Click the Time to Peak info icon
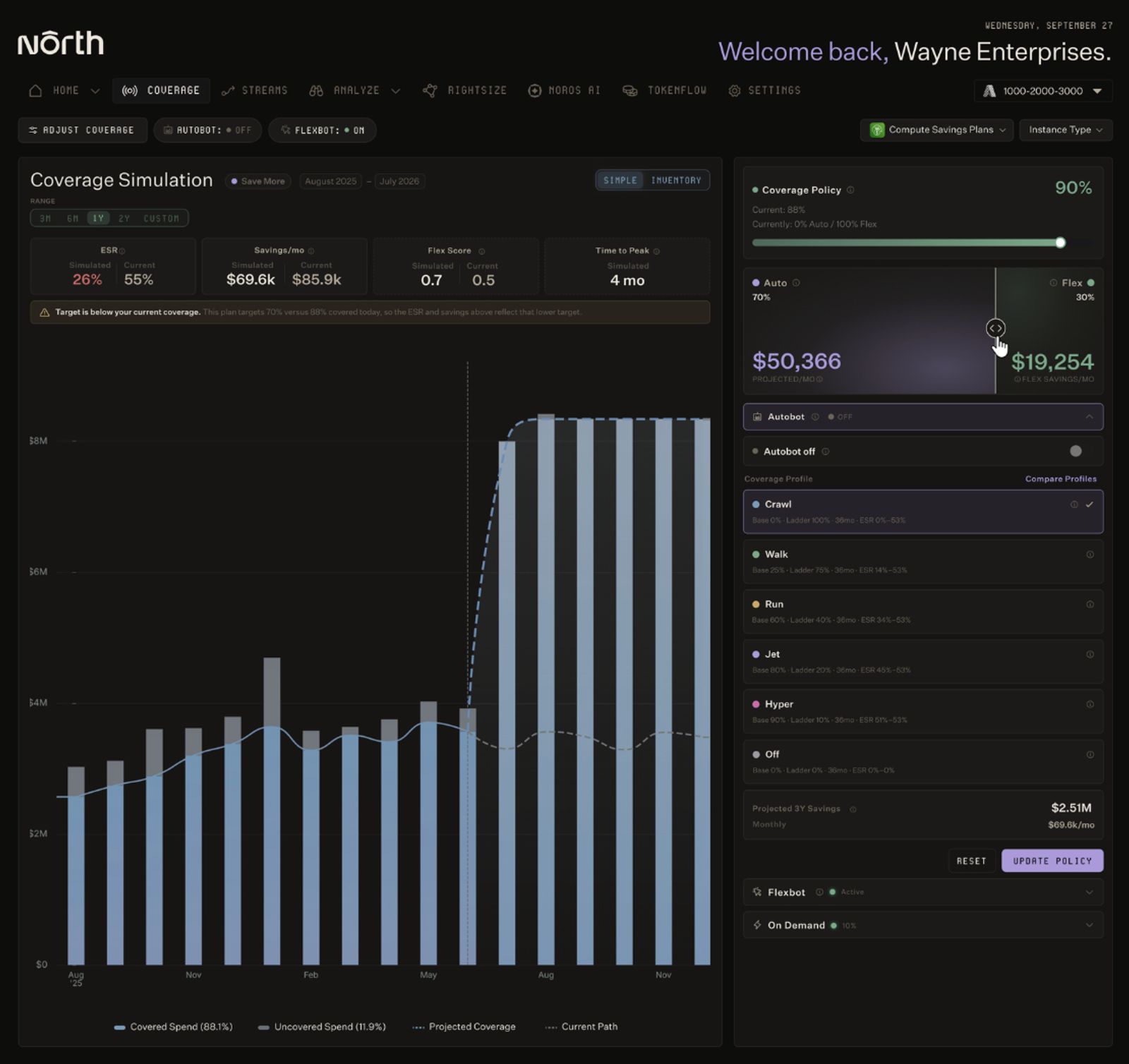Image resolution: width=1129 pixels, height=1064 pixels. click(656, 251)
